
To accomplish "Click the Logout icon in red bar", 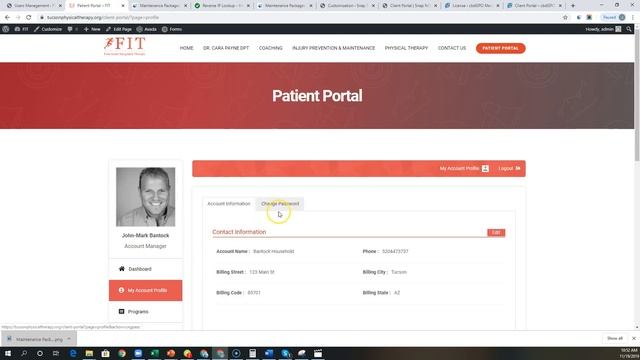I will (x=518, y=168).
